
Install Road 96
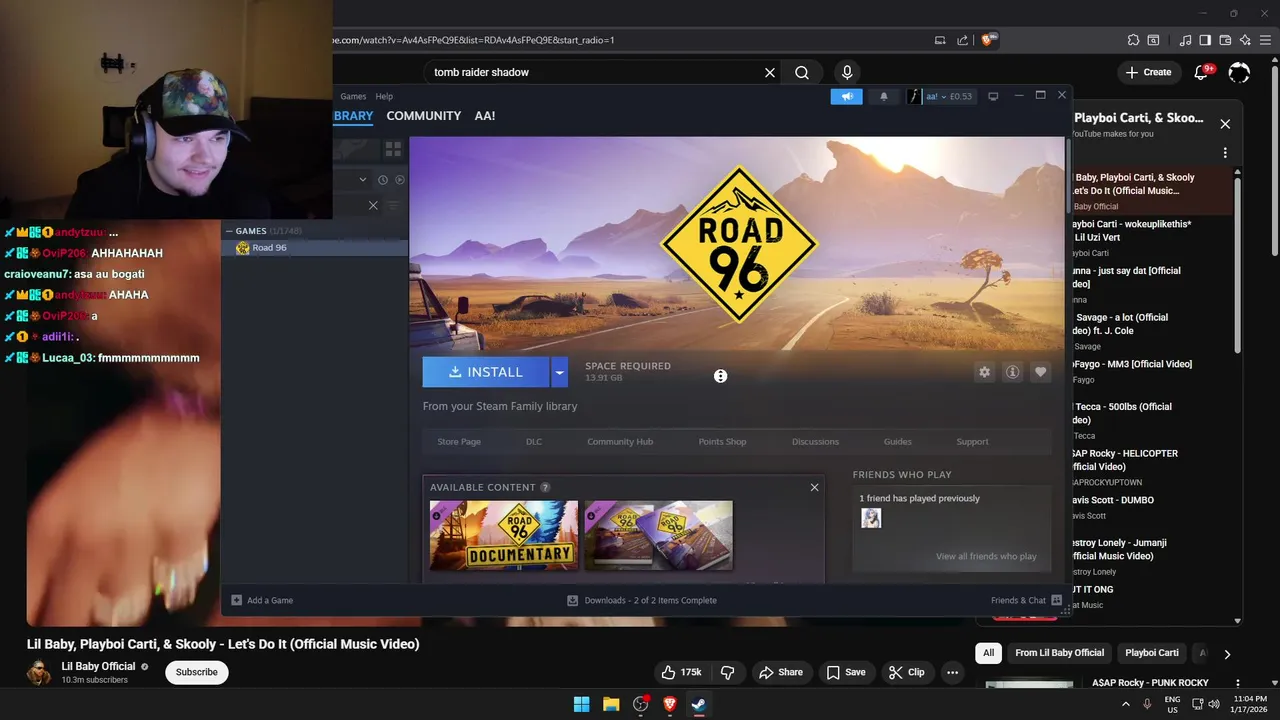pyautogui.click(x=486, y=372)
